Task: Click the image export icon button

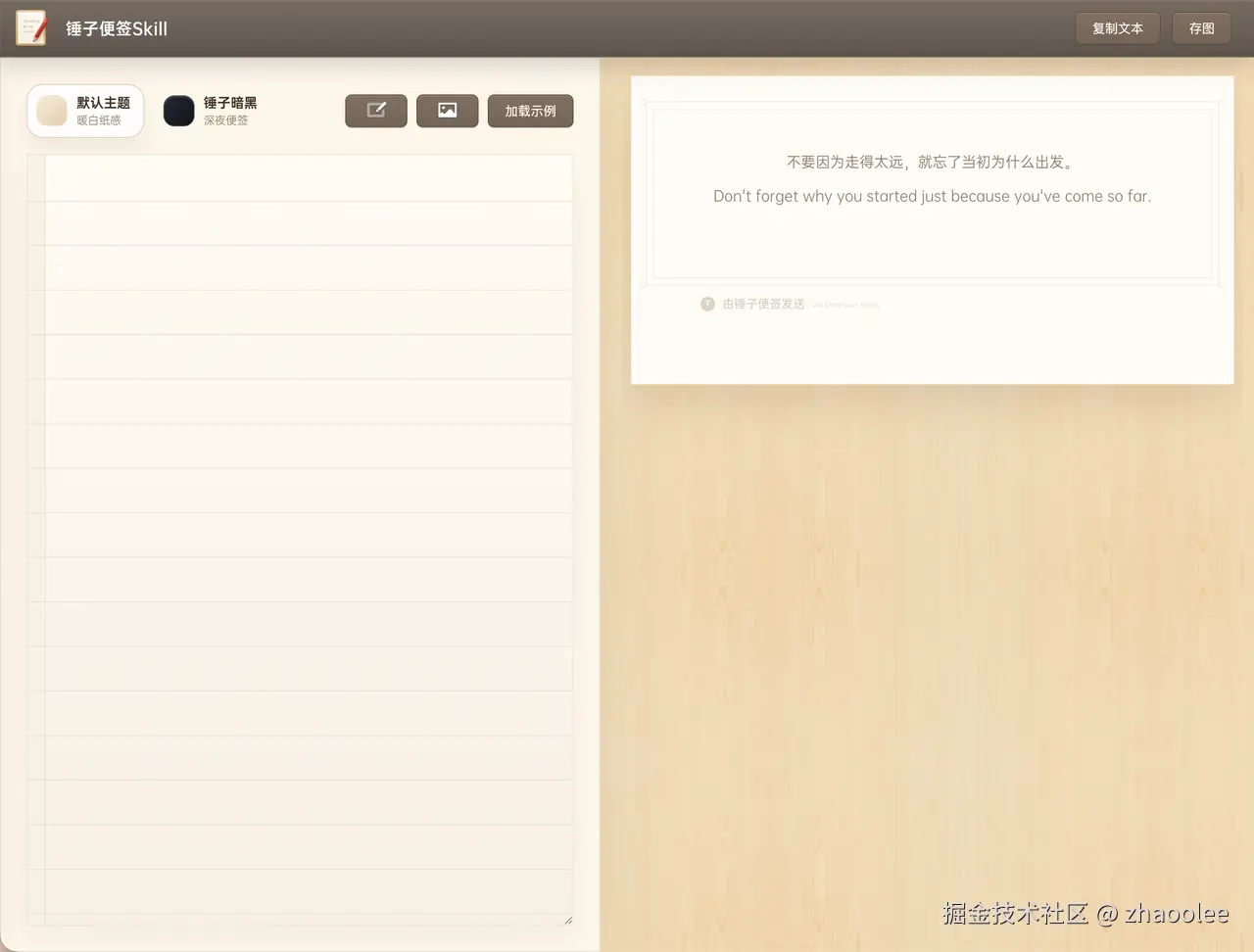Action: point(447,111)
